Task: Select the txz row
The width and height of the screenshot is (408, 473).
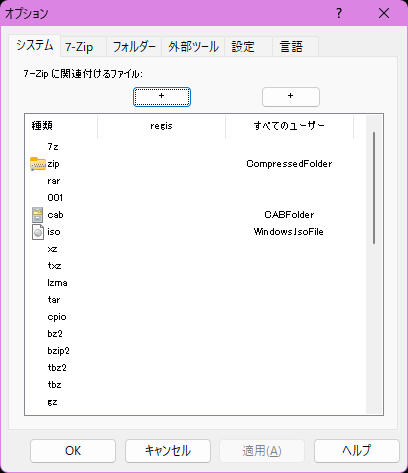Action: click(54, 266)
